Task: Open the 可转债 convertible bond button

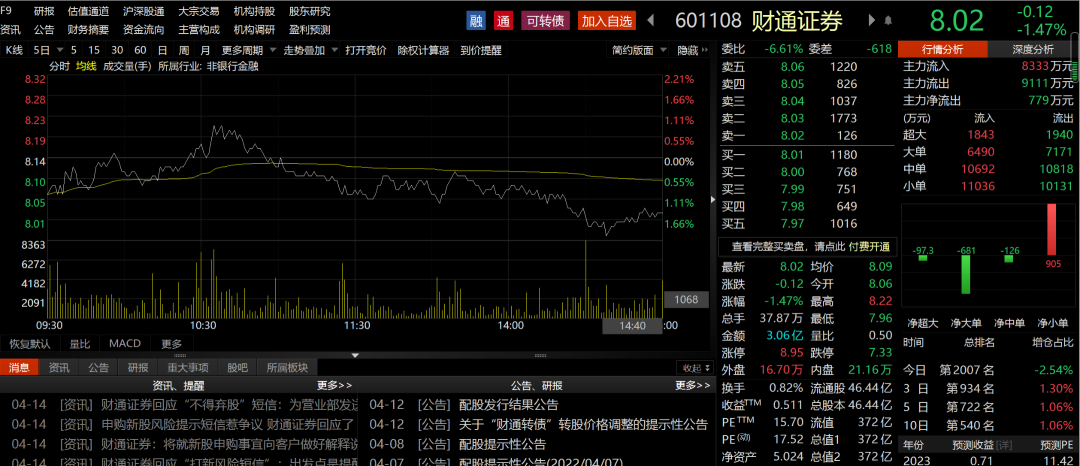Action: click(x=546, y=21)
